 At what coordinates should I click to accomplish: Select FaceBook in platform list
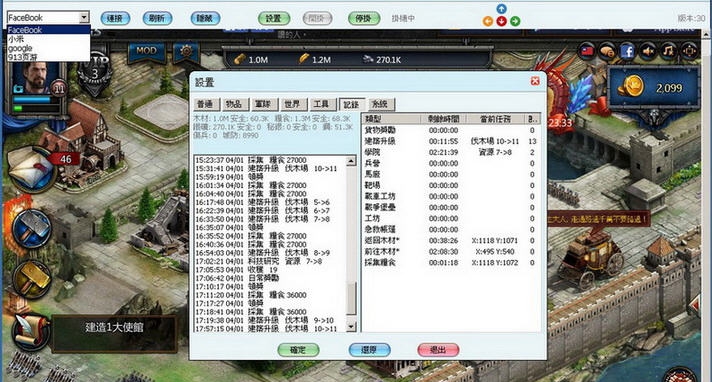49,30
